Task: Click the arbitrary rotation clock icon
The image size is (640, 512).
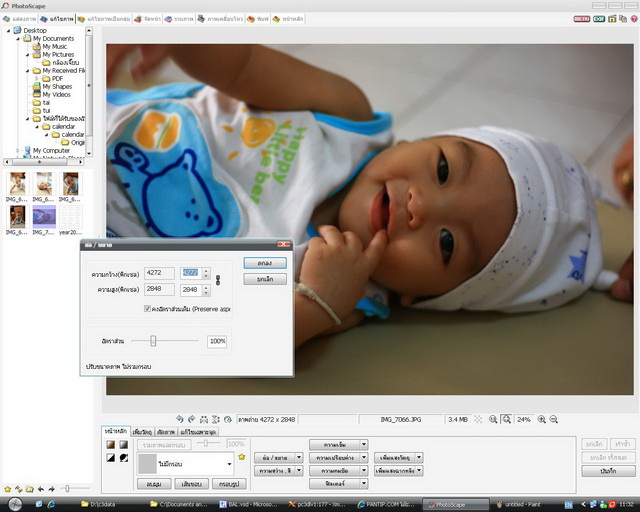Action: click(x=228, y=419)
